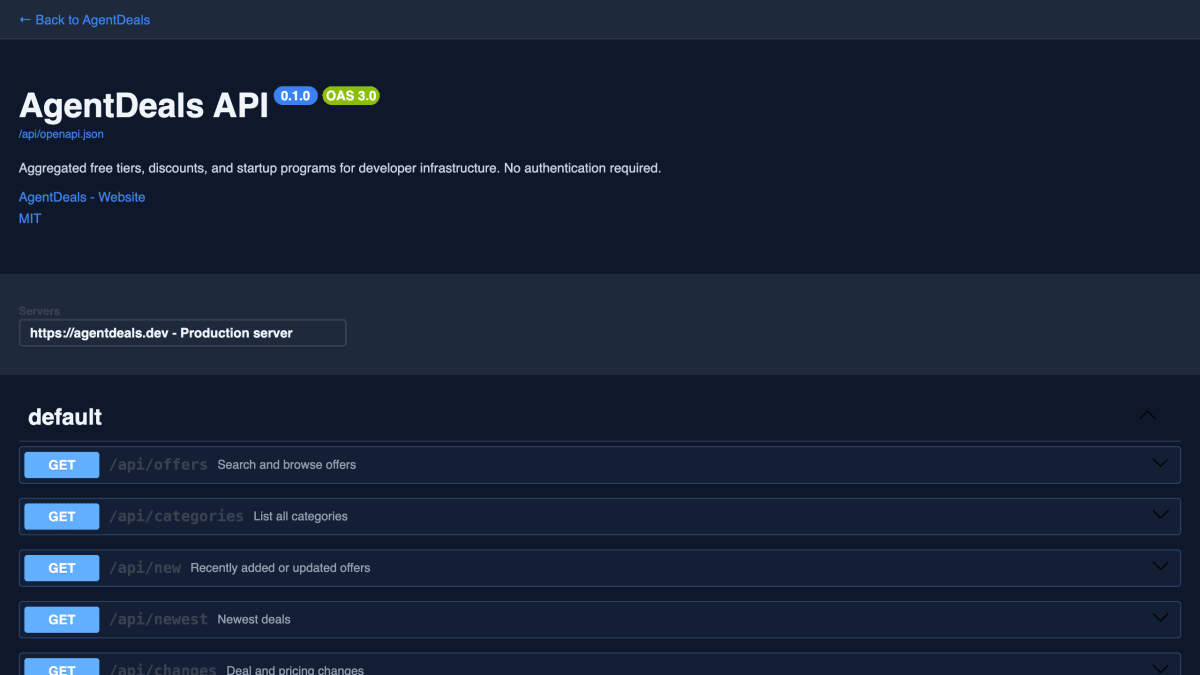The width and height of the screenshot is (1200, 675).
Task: Click the /api/categories endpoint path
Action: click(x=176, y=516)
